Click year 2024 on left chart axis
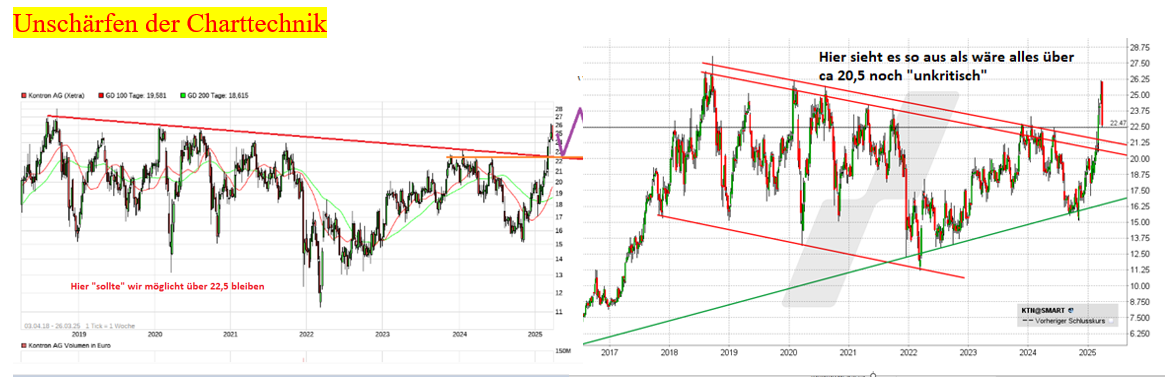The height and width of the screenshot is (377, 1165). pyautogui.click(x=459, y=335)
